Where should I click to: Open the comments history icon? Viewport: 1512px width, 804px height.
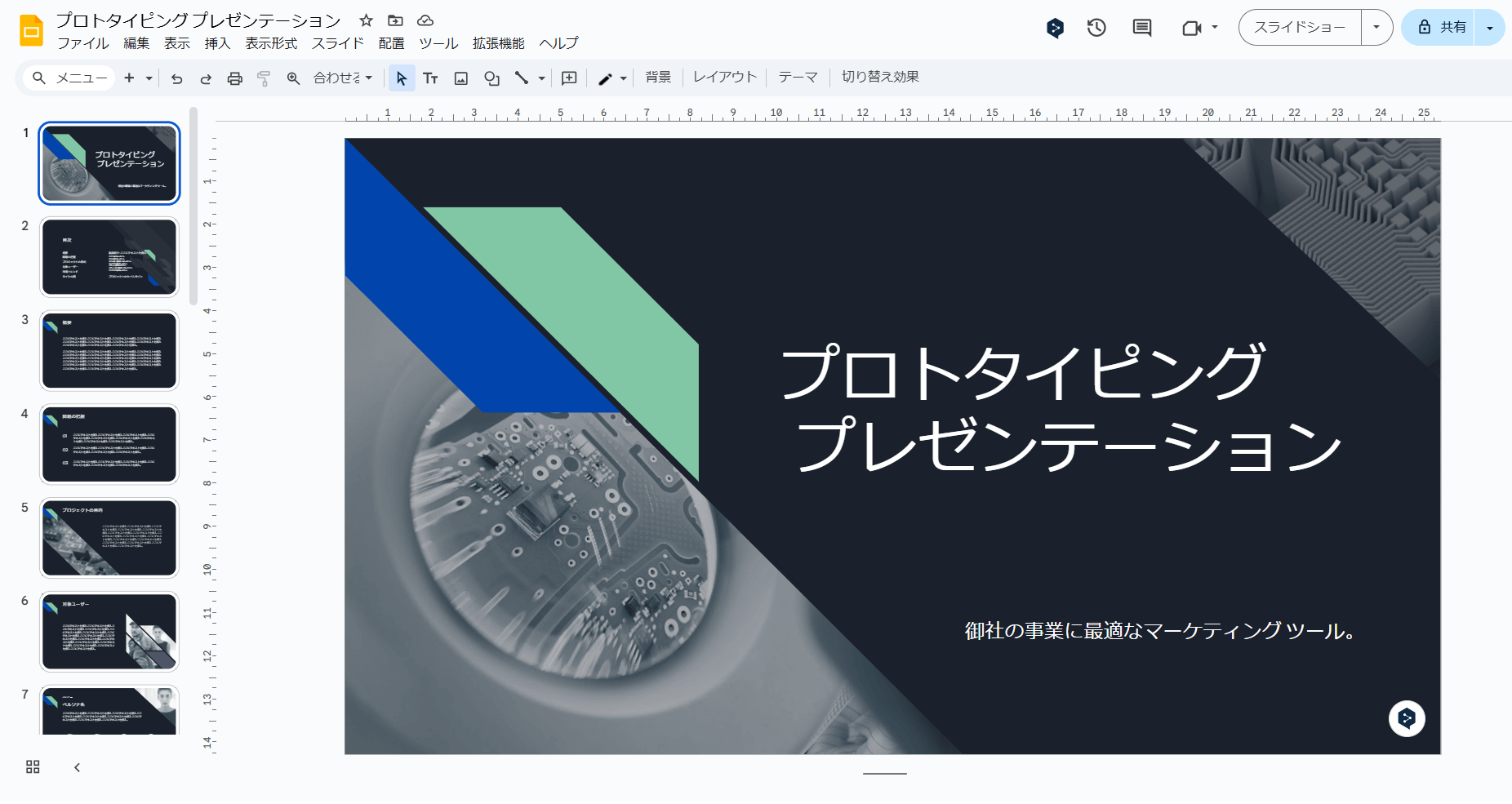(x=1142, y=28)
